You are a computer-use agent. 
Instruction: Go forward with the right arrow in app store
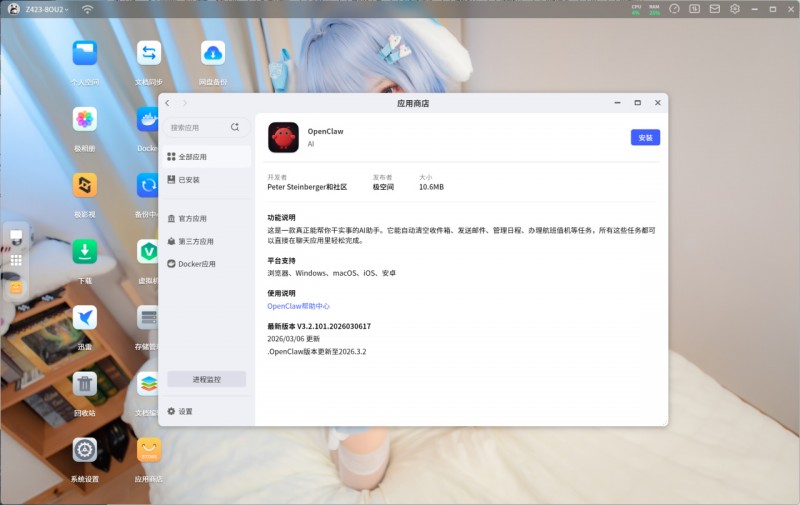click(185, 103)
